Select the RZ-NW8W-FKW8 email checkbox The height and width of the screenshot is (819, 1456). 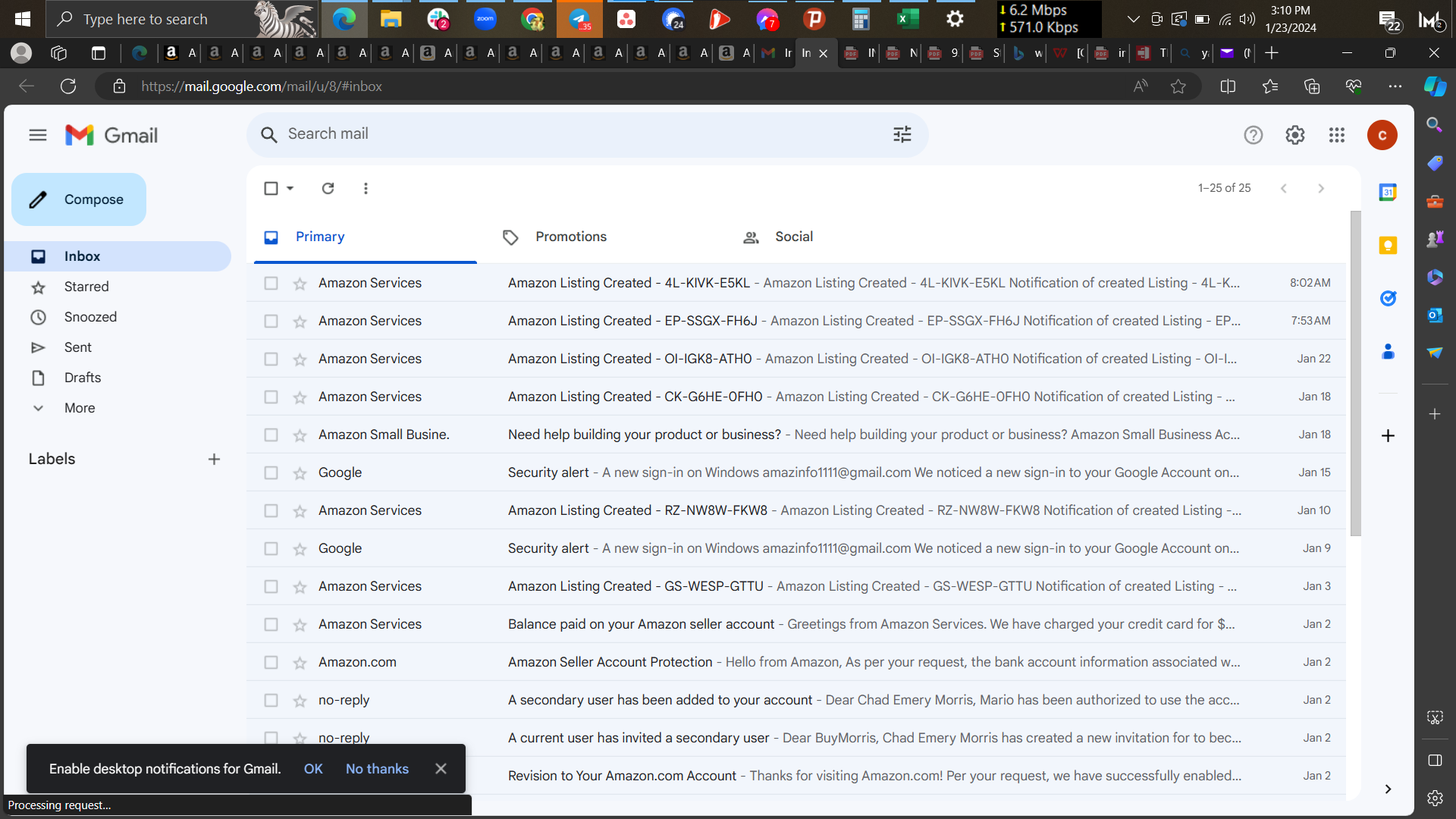[271, 510]
